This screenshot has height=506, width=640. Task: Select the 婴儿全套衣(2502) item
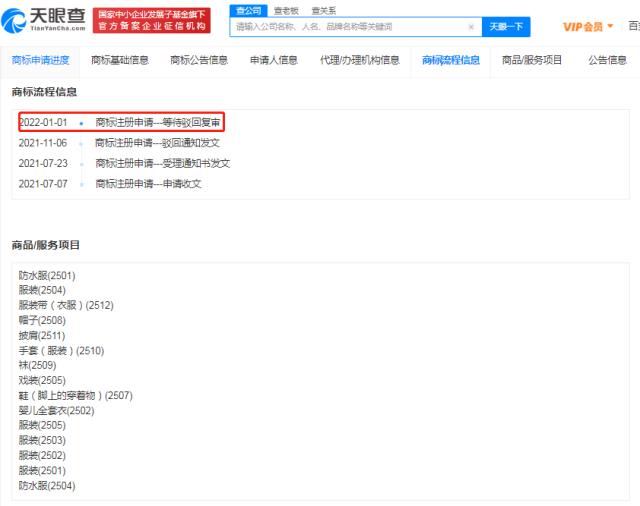[56, 411]
